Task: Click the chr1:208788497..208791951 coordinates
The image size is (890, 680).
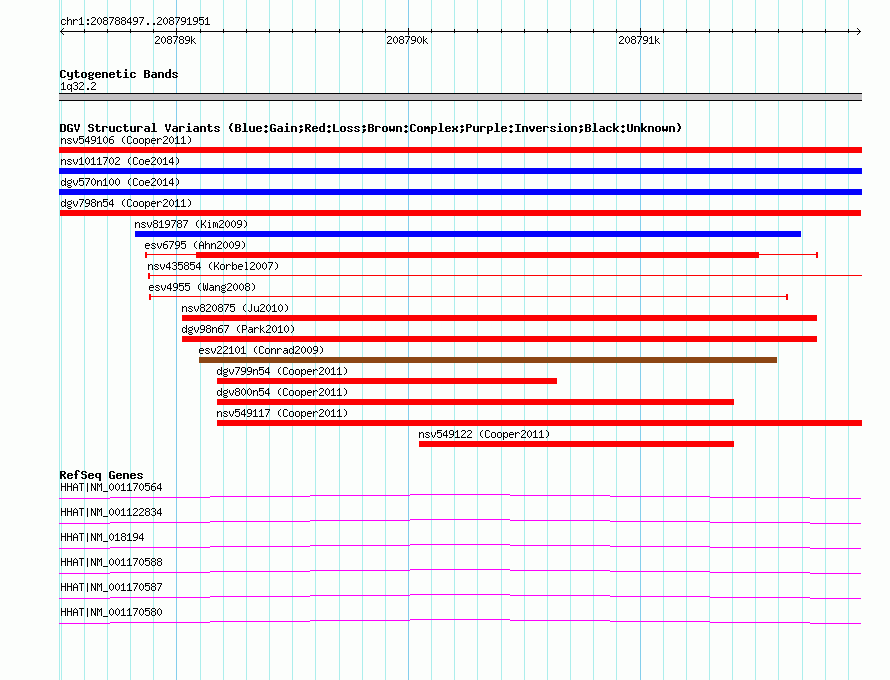Action: point(135,21)
